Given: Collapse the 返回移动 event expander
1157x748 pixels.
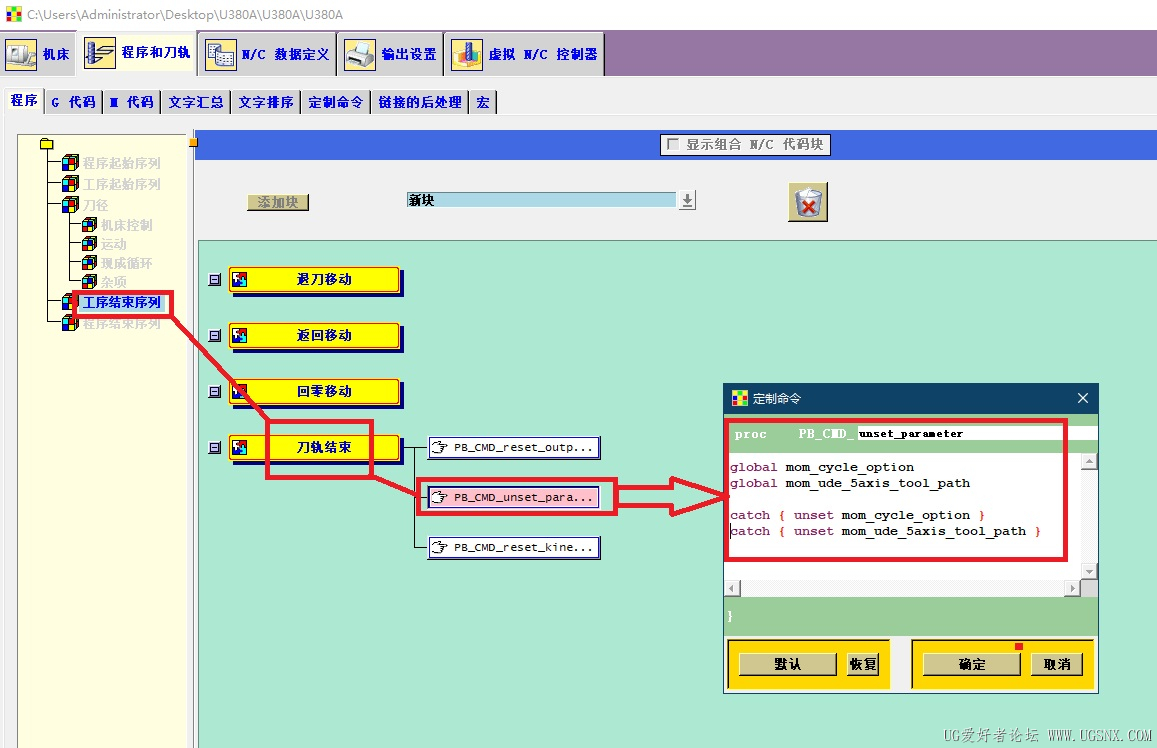Looking at the screenshot, I should pyautogui.click(x=215, y=336).
